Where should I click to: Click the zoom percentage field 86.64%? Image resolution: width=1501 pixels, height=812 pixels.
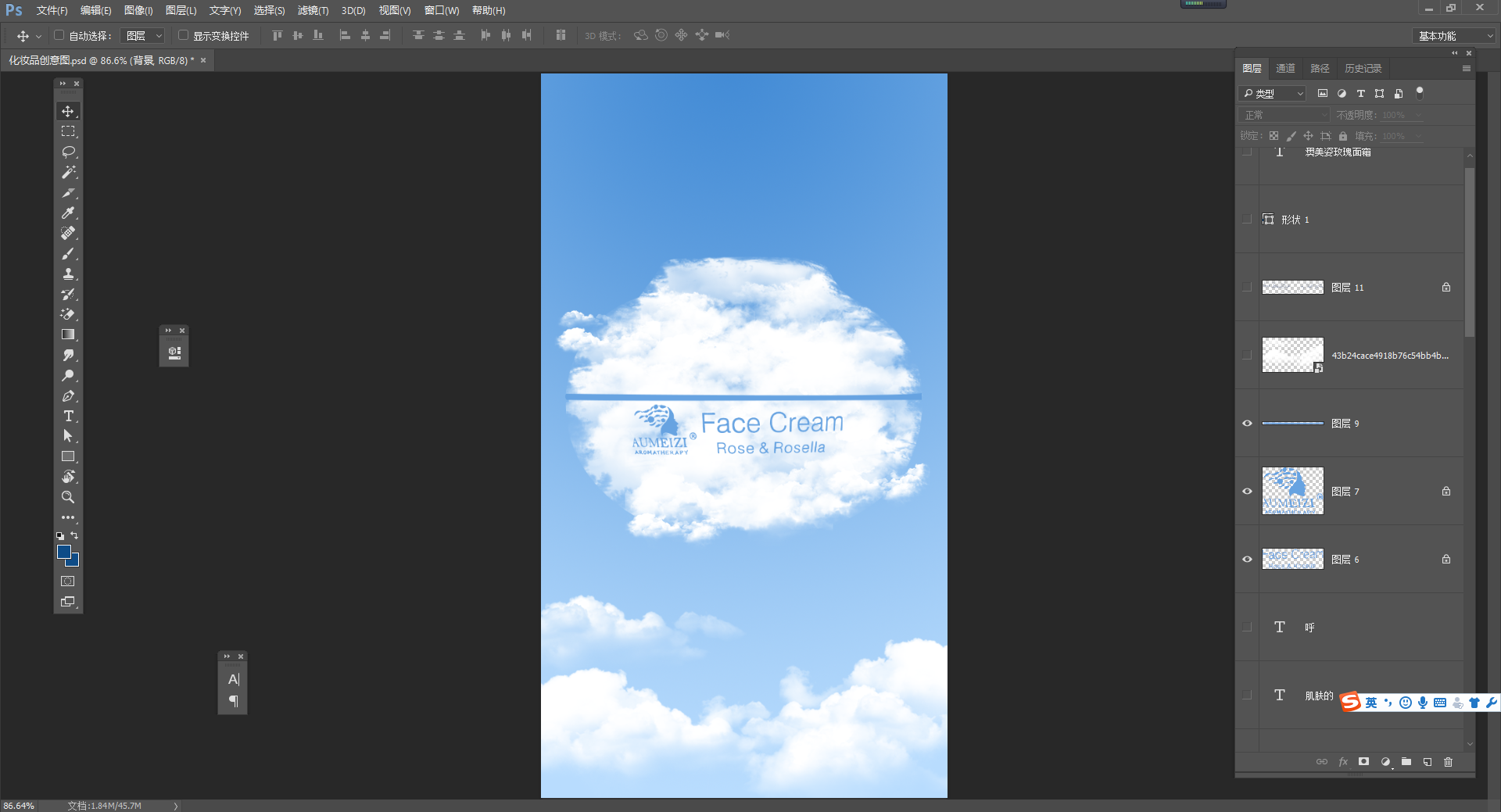pyautogui.click(x=20, y=806)
